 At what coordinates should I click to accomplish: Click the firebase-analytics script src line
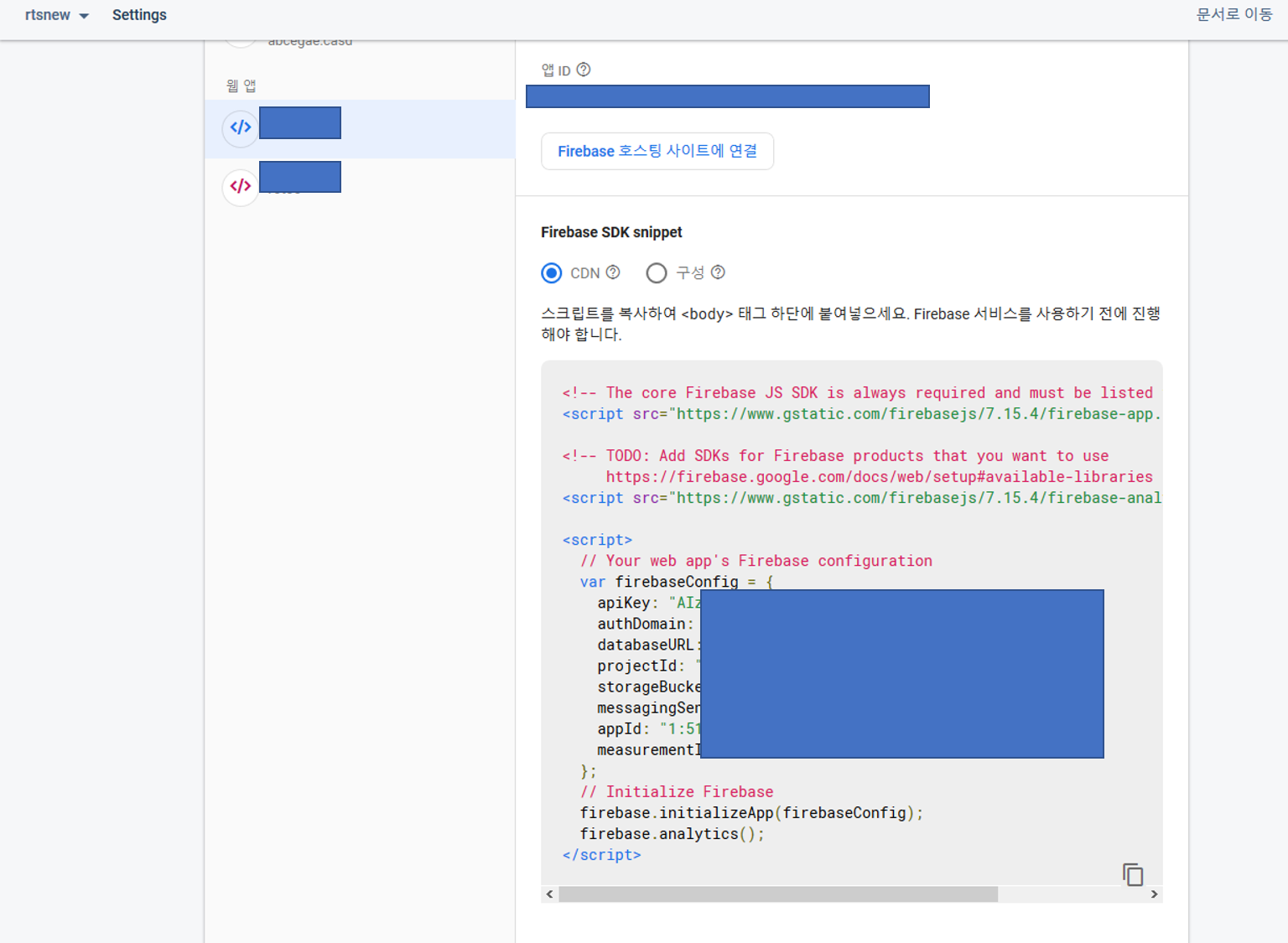[x=862, y=498]
